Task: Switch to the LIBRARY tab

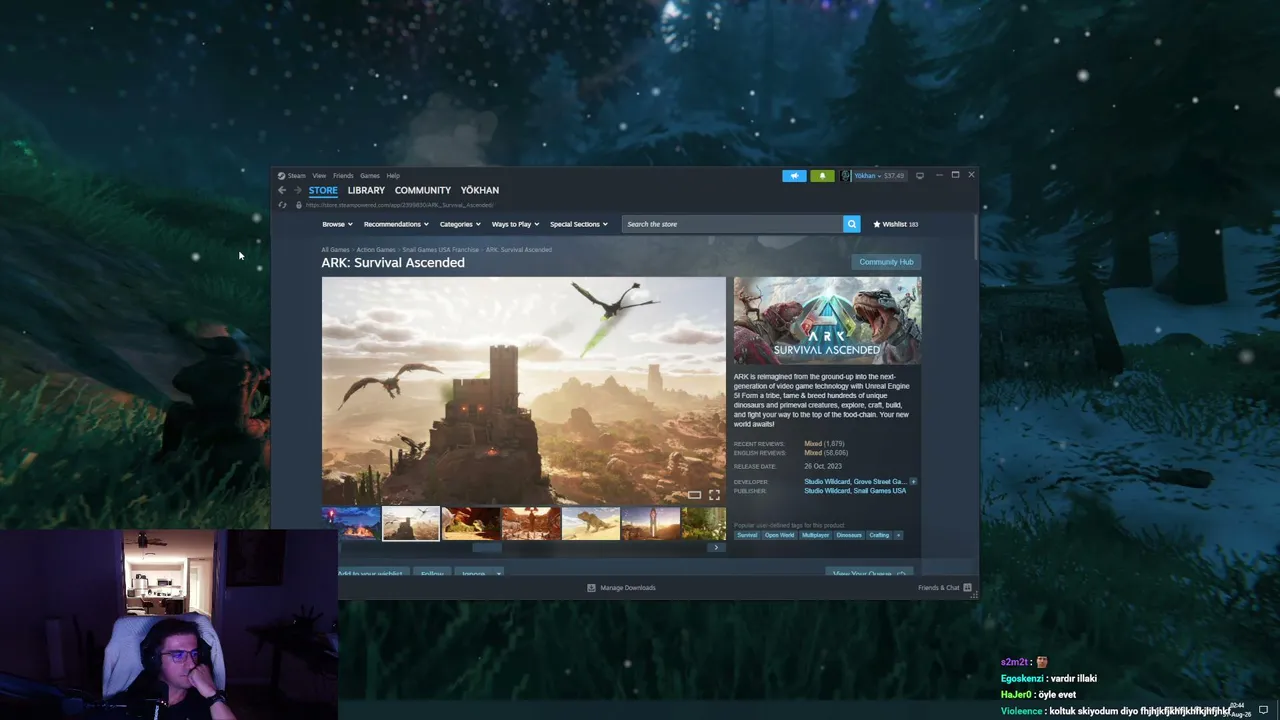Action: pos(366,190)
